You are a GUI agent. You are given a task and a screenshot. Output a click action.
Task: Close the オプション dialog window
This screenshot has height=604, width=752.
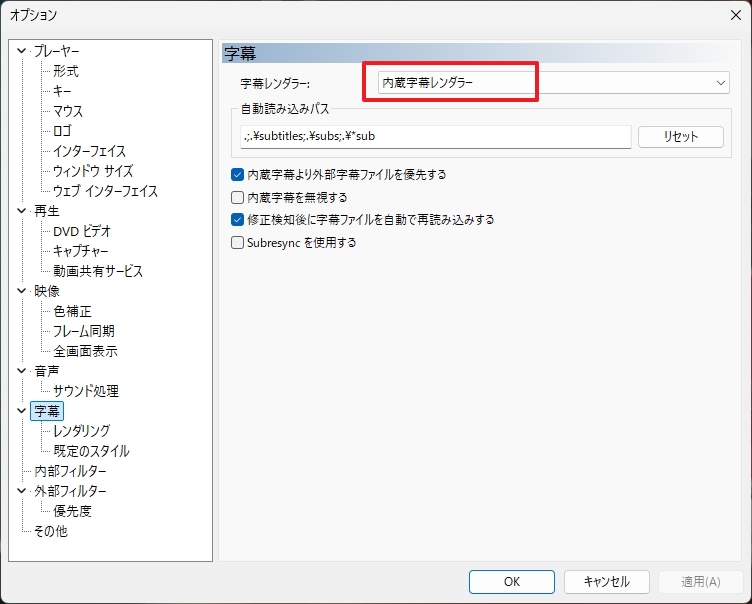pyautogui.click(x=735, y=14)
